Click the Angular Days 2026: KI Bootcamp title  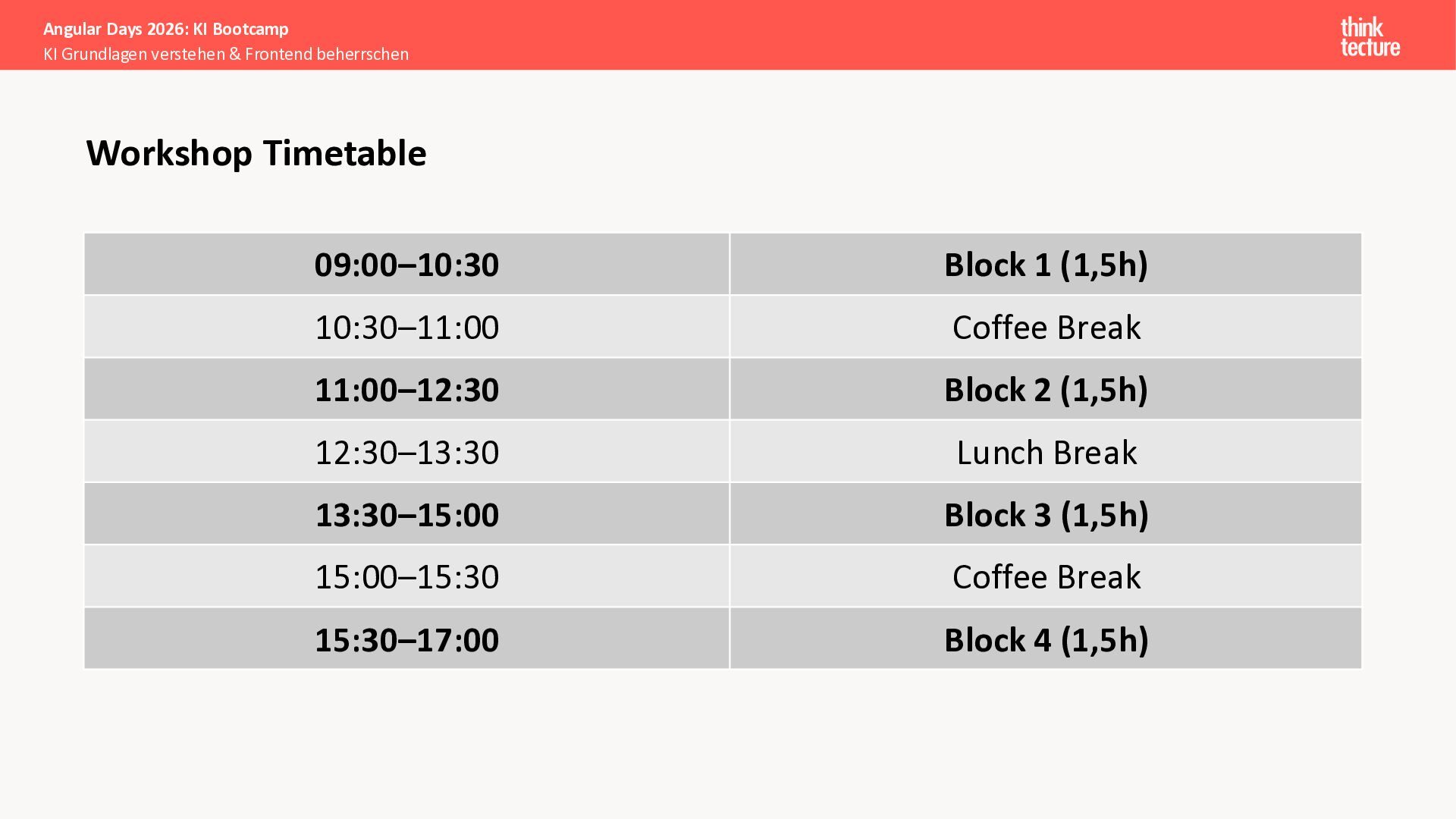point(166,29)
